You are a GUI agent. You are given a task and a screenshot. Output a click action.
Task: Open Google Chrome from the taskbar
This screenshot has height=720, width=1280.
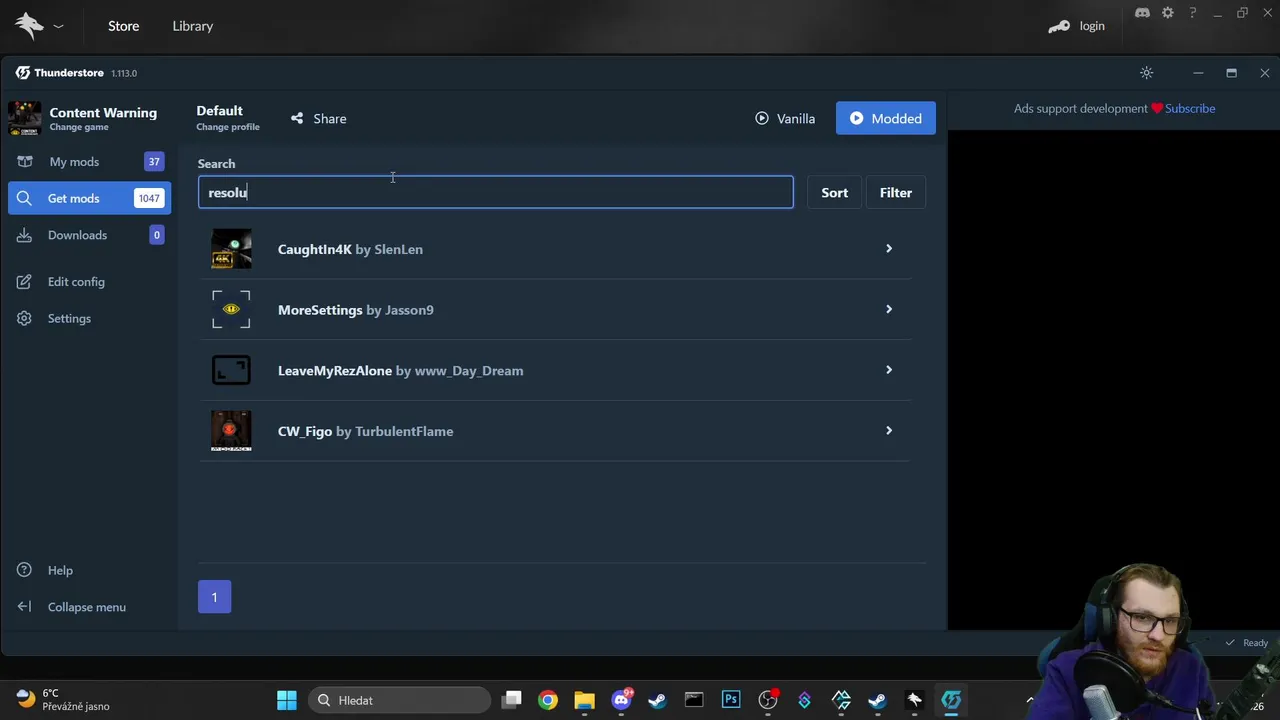click(547, 700)
